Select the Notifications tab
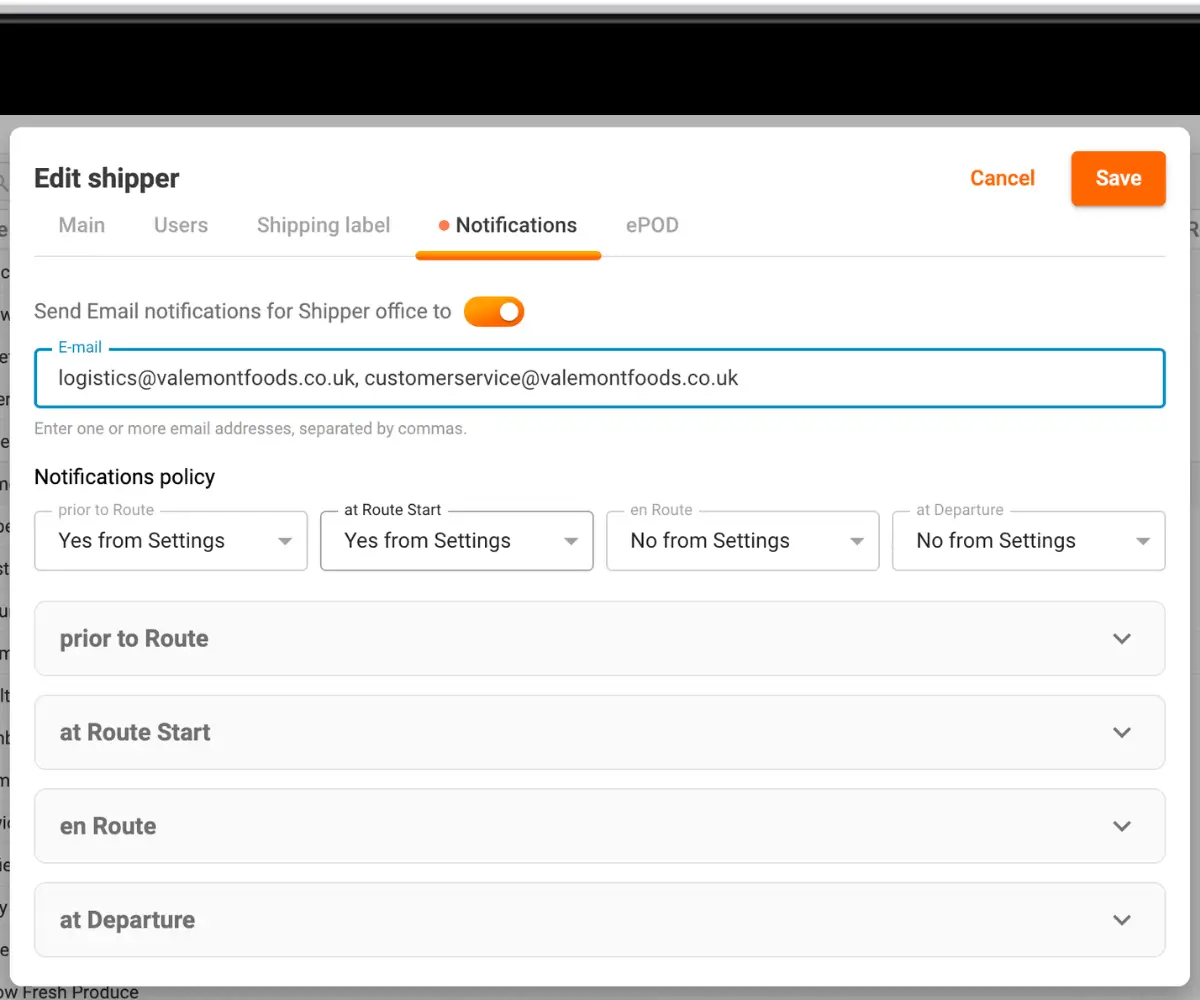The image size is (1200, 1000). click(x=508, y=225)
